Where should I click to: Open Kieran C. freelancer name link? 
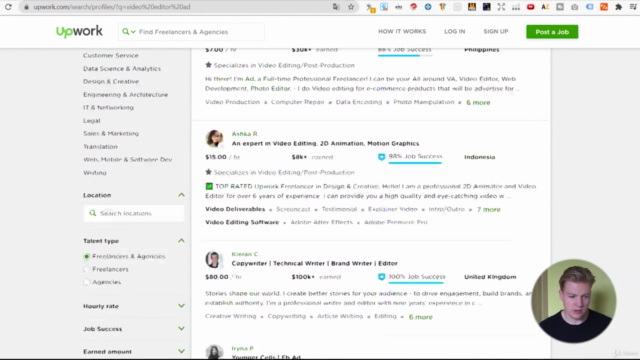pyautogui.click(x=245, y=254)
